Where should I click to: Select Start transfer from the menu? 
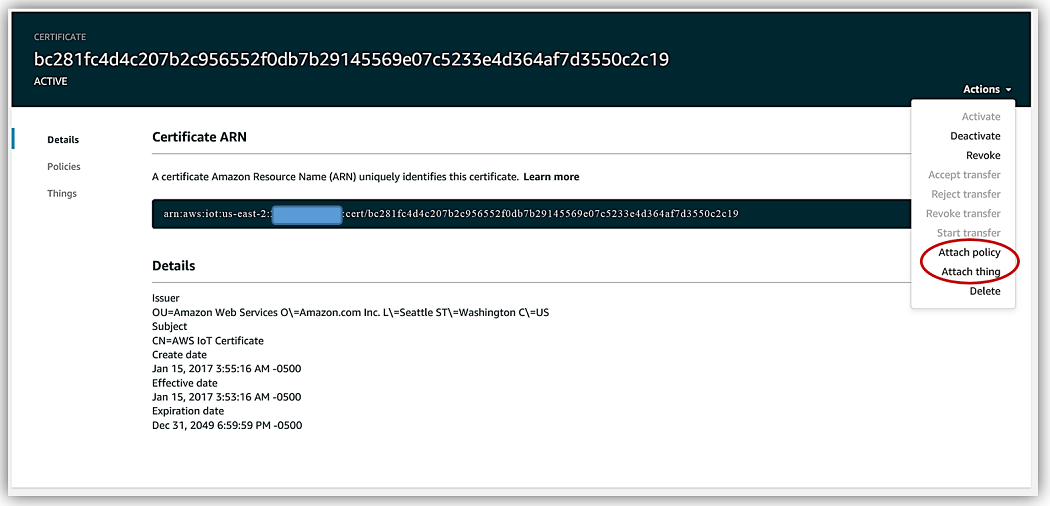967,233
